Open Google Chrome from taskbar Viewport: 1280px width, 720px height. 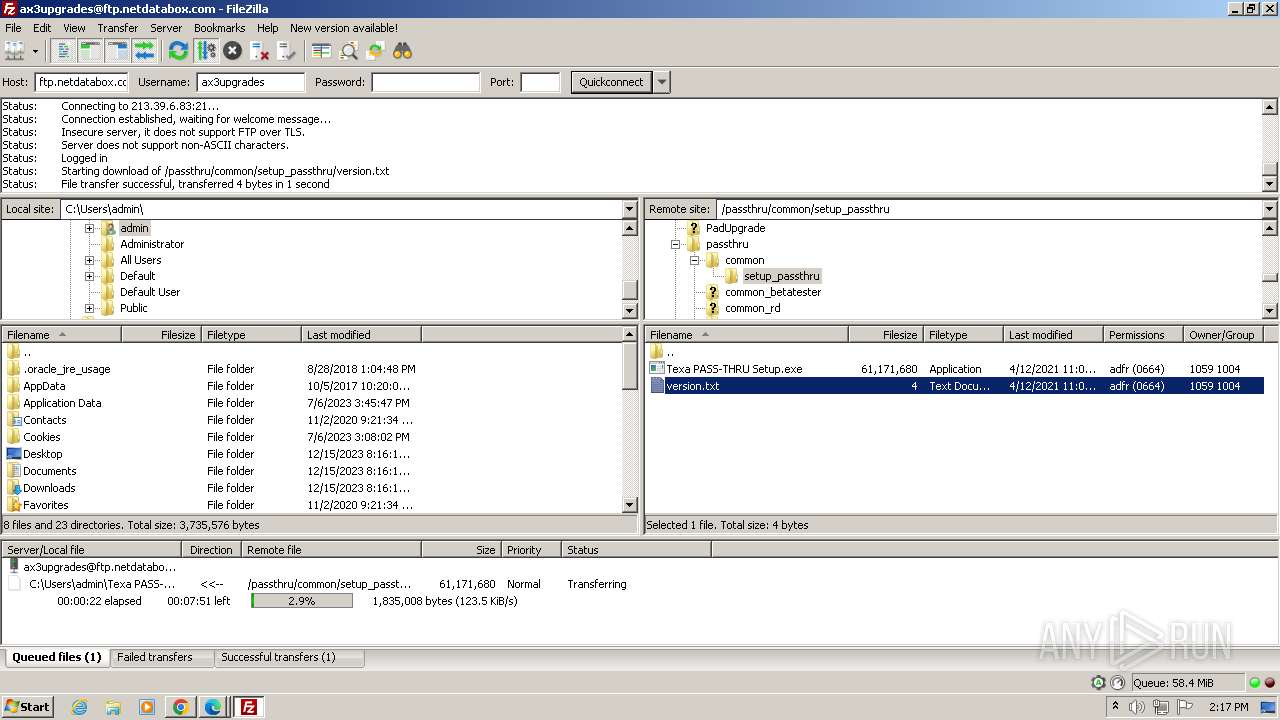tap(180, 707)
